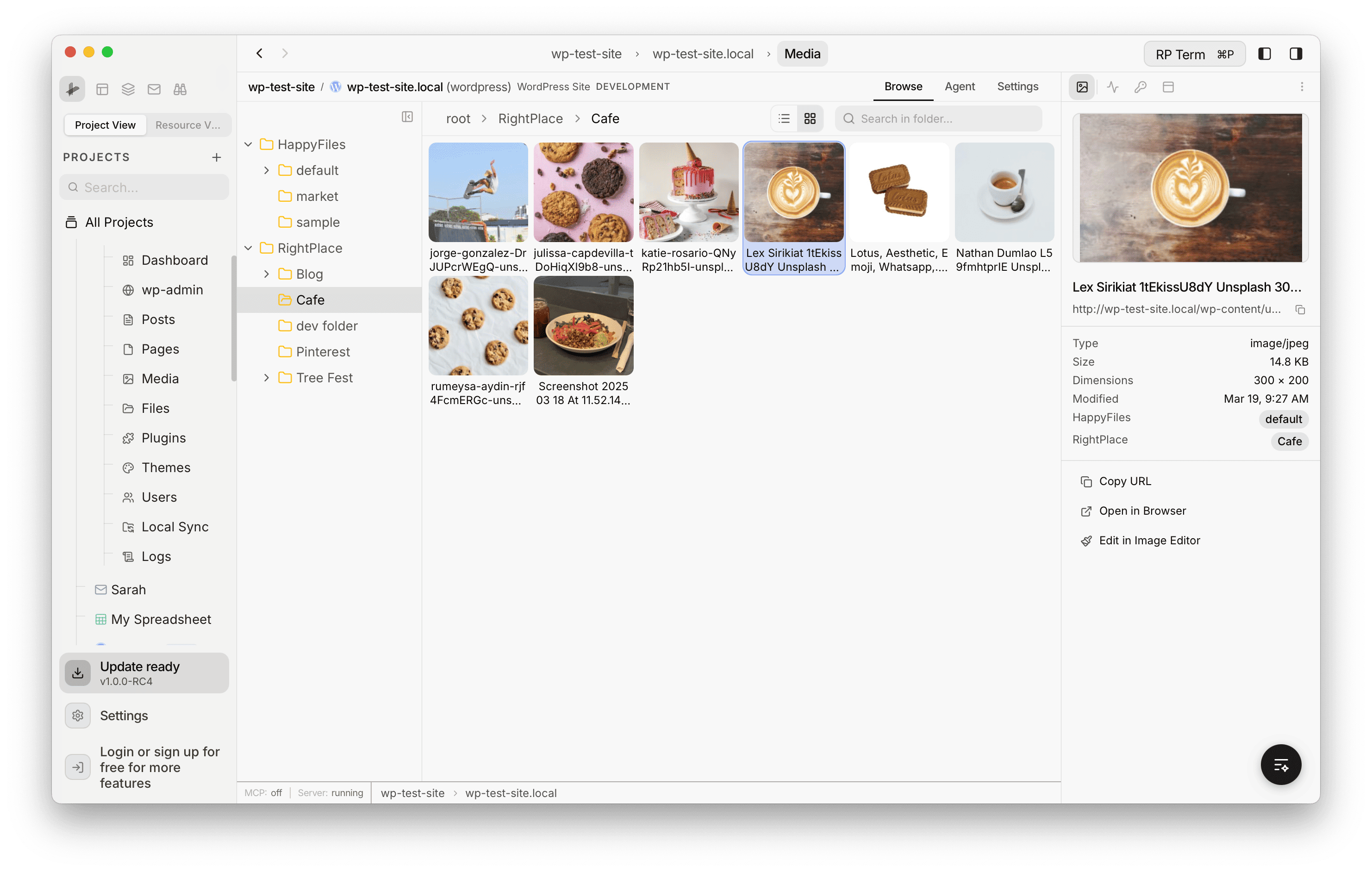Switch to list view for media
This screenshot has height=872, width=1372.
783,118
